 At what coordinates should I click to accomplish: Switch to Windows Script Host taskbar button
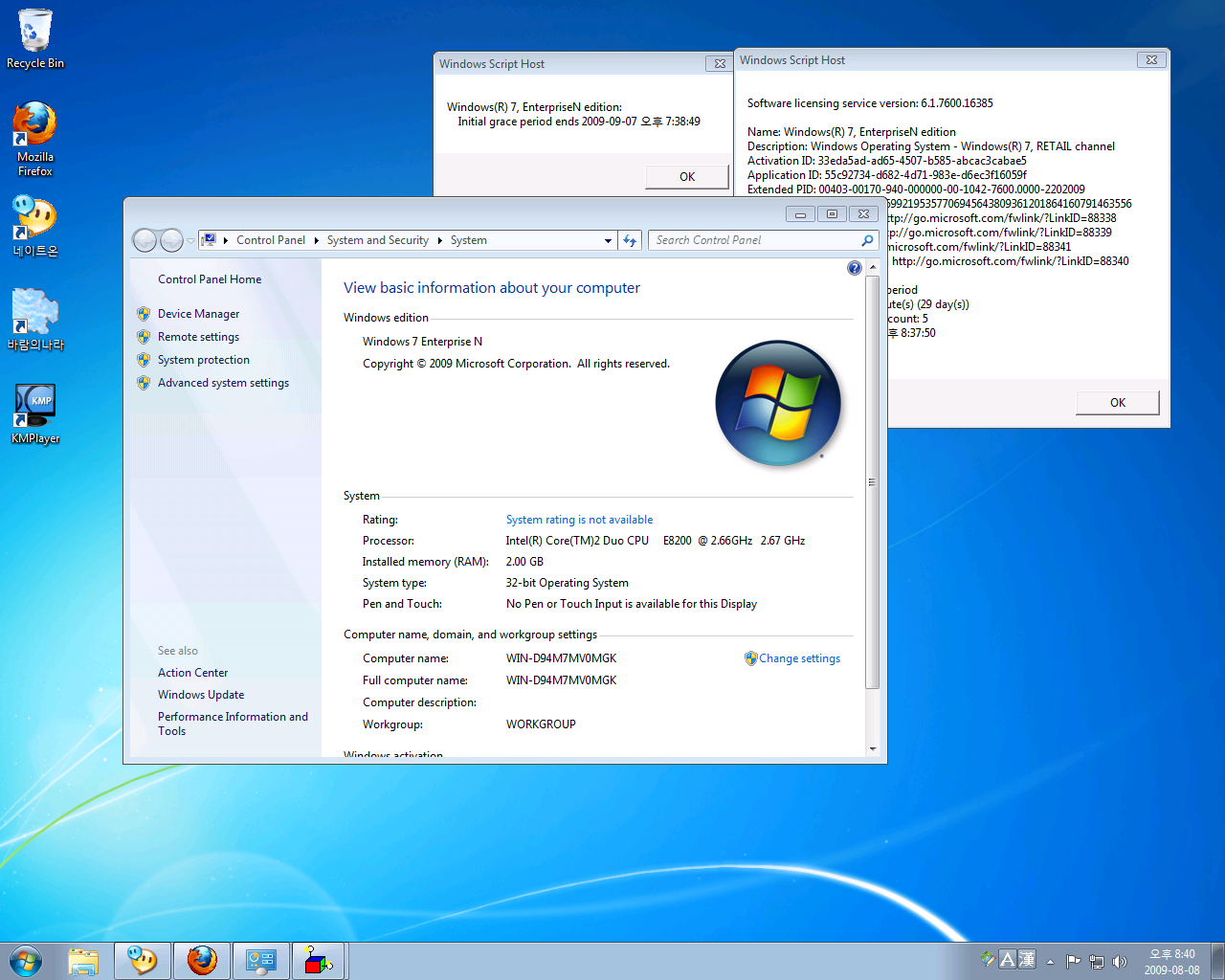point(319,961)
